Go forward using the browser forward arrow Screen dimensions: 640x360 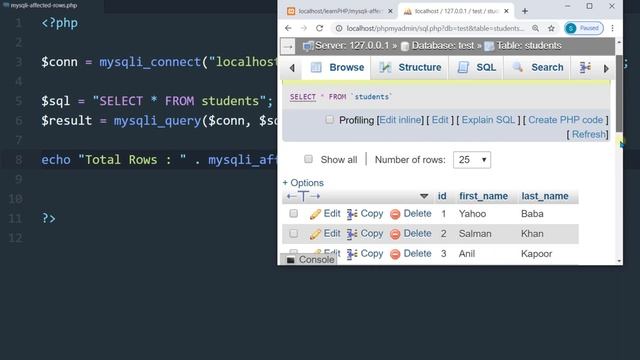[304, 28]
